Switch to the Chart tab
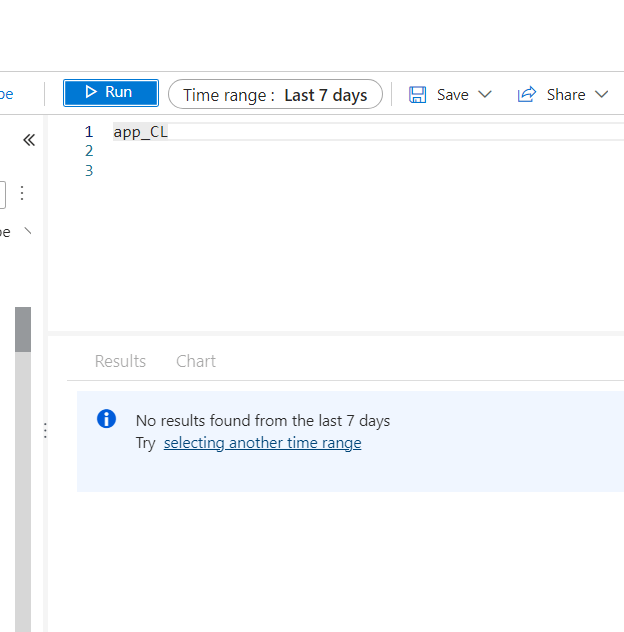Screen dimensions: 624x632 pos(196,361)
